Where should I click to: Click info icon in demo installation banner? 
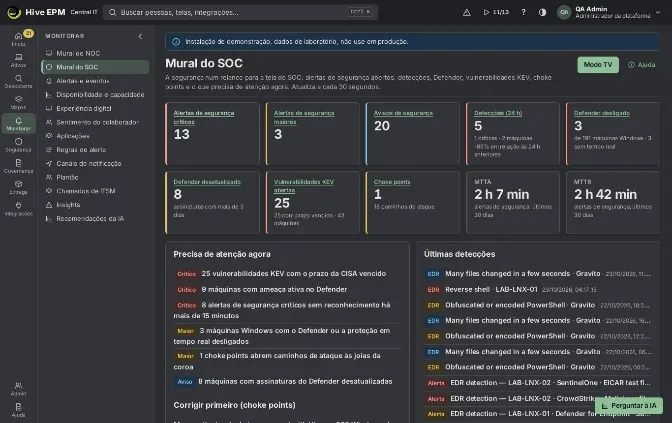coord(176,42)
